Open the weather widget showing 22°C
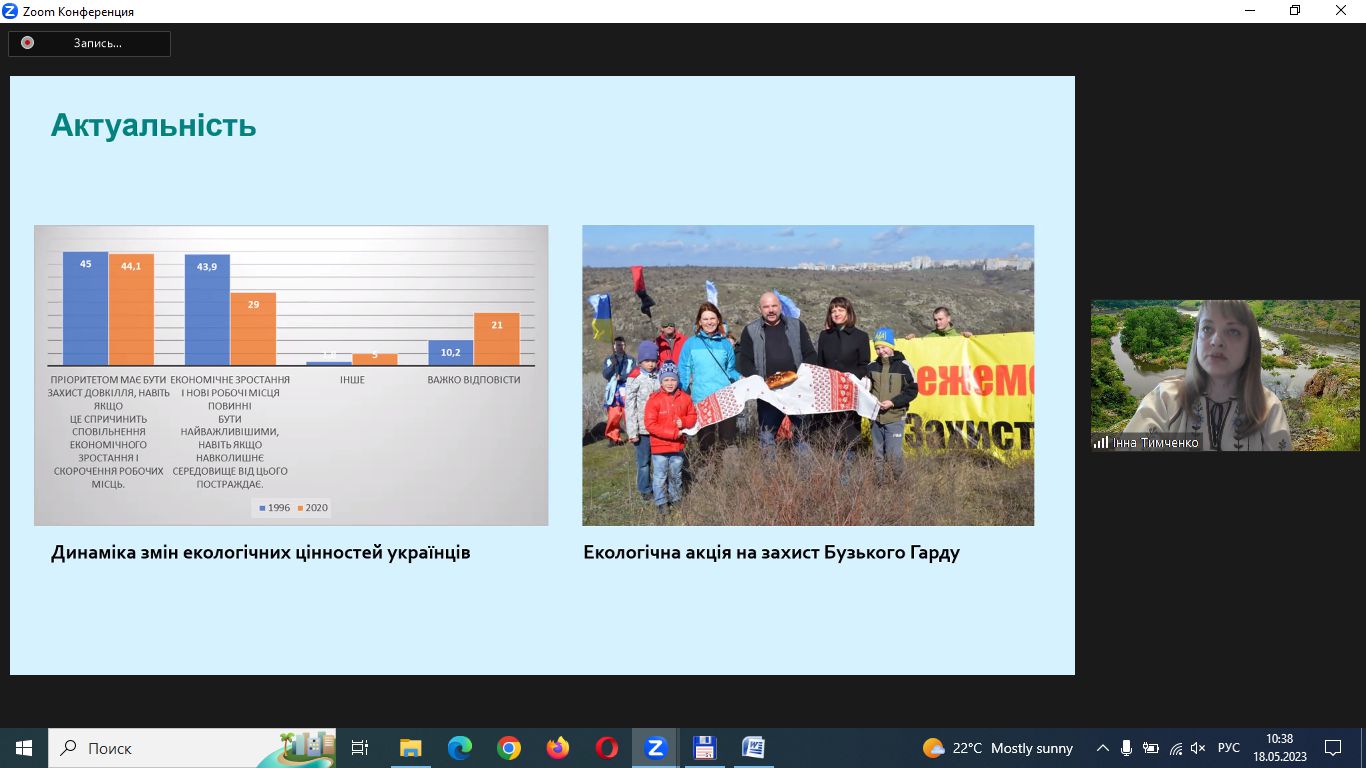This screenshot has width=1366, height=768. click(998, 747)
